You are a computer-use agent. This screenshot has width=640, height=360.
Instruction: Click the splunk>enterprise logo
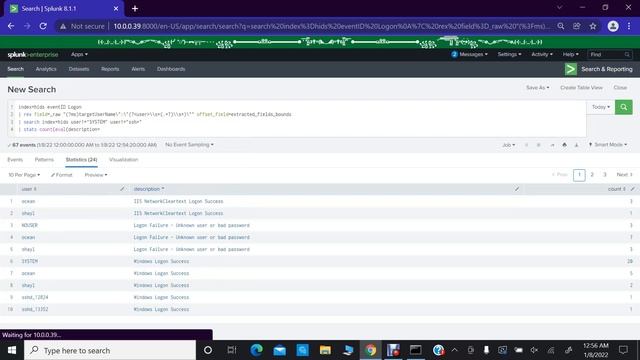[33, 54]
